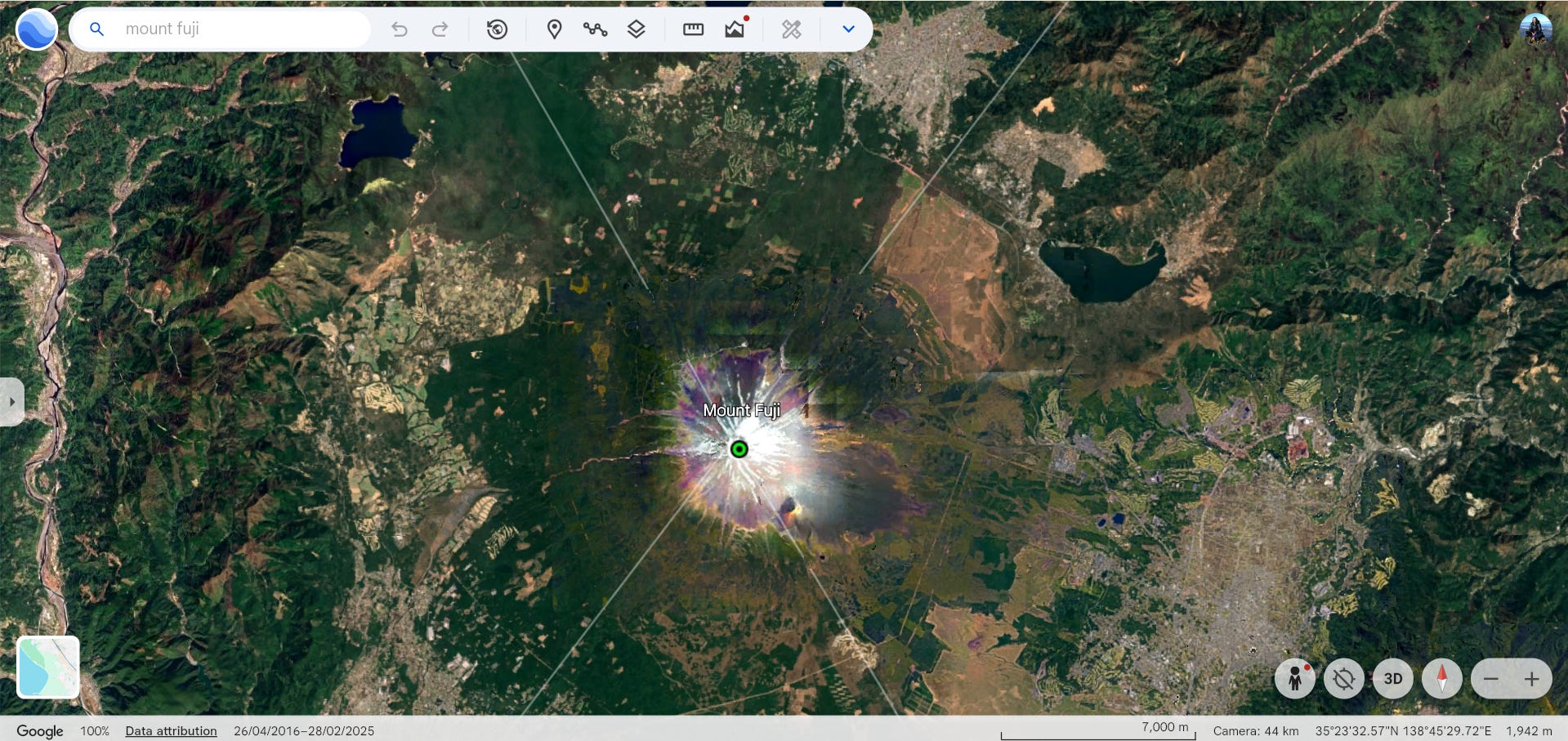Open the drawing tools icon

coord(790,29)
